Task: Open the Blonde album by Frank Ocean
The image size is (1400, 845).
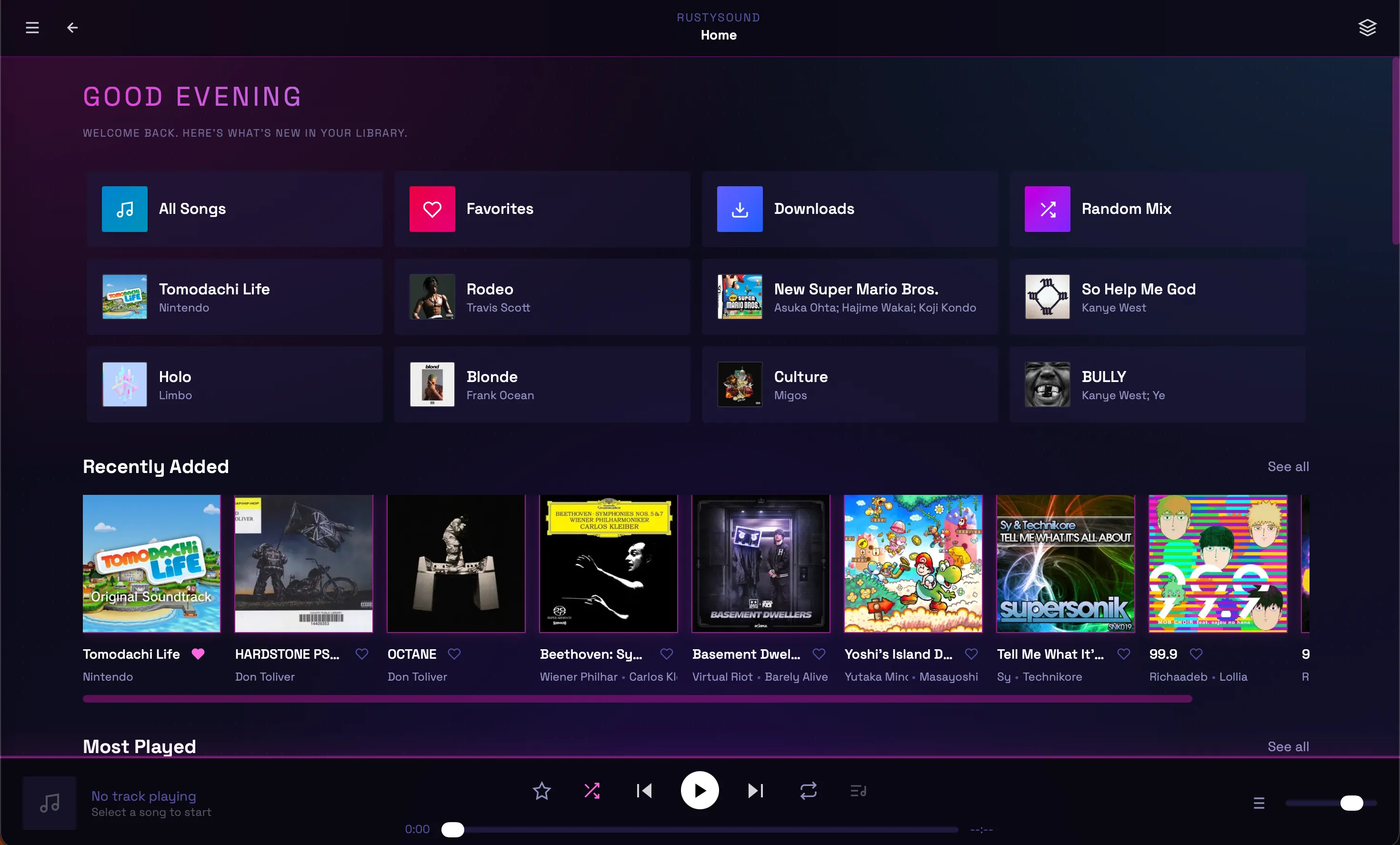Action: coord(541,385)
